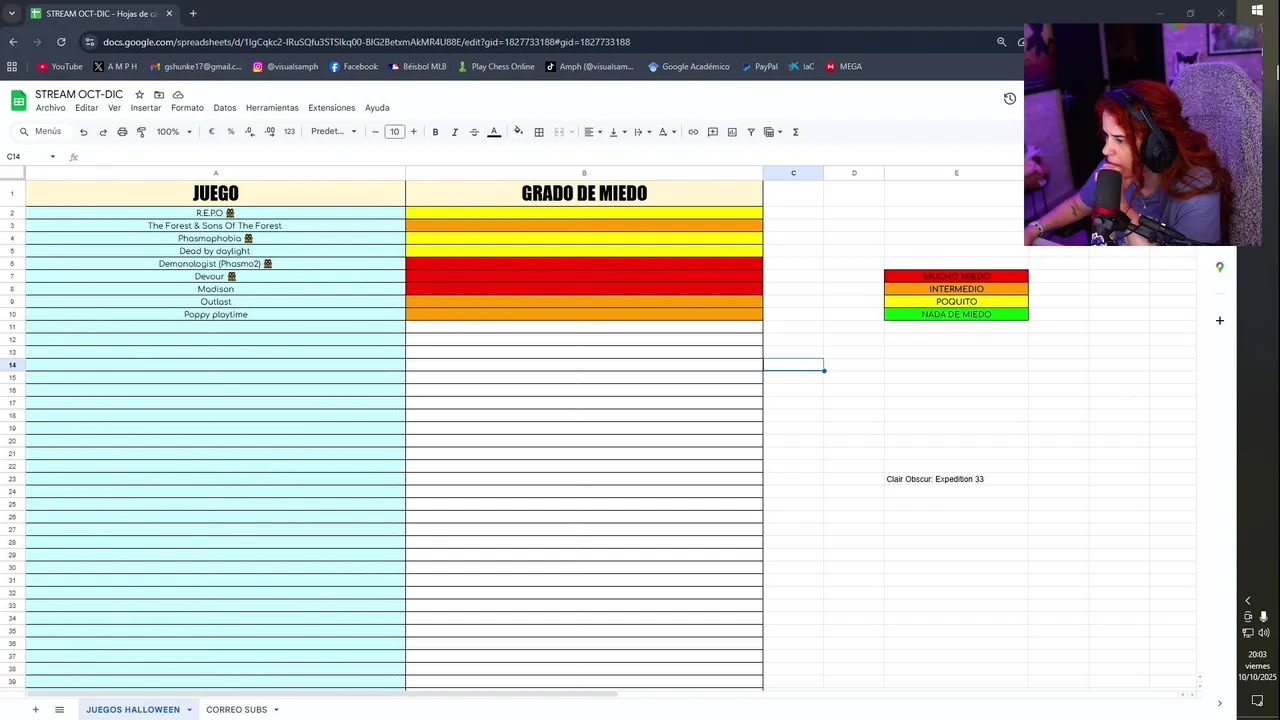Screen dimensions: 1280x720
Task: Toggle italic formatting
Action: pos(454,132)
